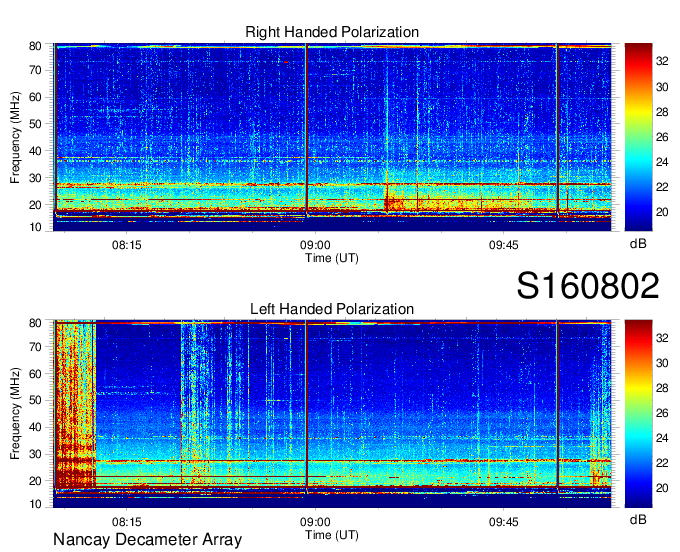Select the S160802 identifier label
This screenshot has height=552, width=680.
[x=588, y=286]
